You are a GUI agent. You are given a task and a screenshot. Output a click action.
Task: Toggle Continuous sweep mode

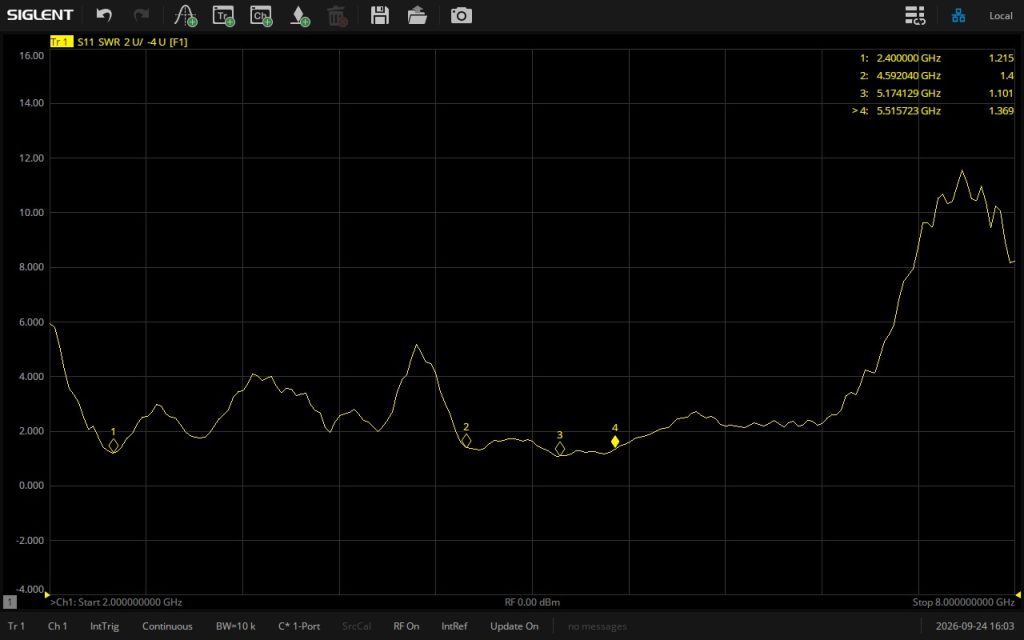167,626
